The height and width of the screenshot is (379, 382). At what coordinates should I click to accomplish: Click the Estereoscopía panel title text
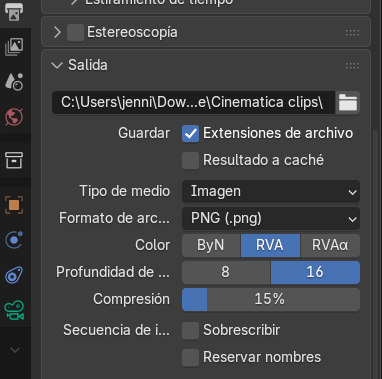click(x=132, y=33)
